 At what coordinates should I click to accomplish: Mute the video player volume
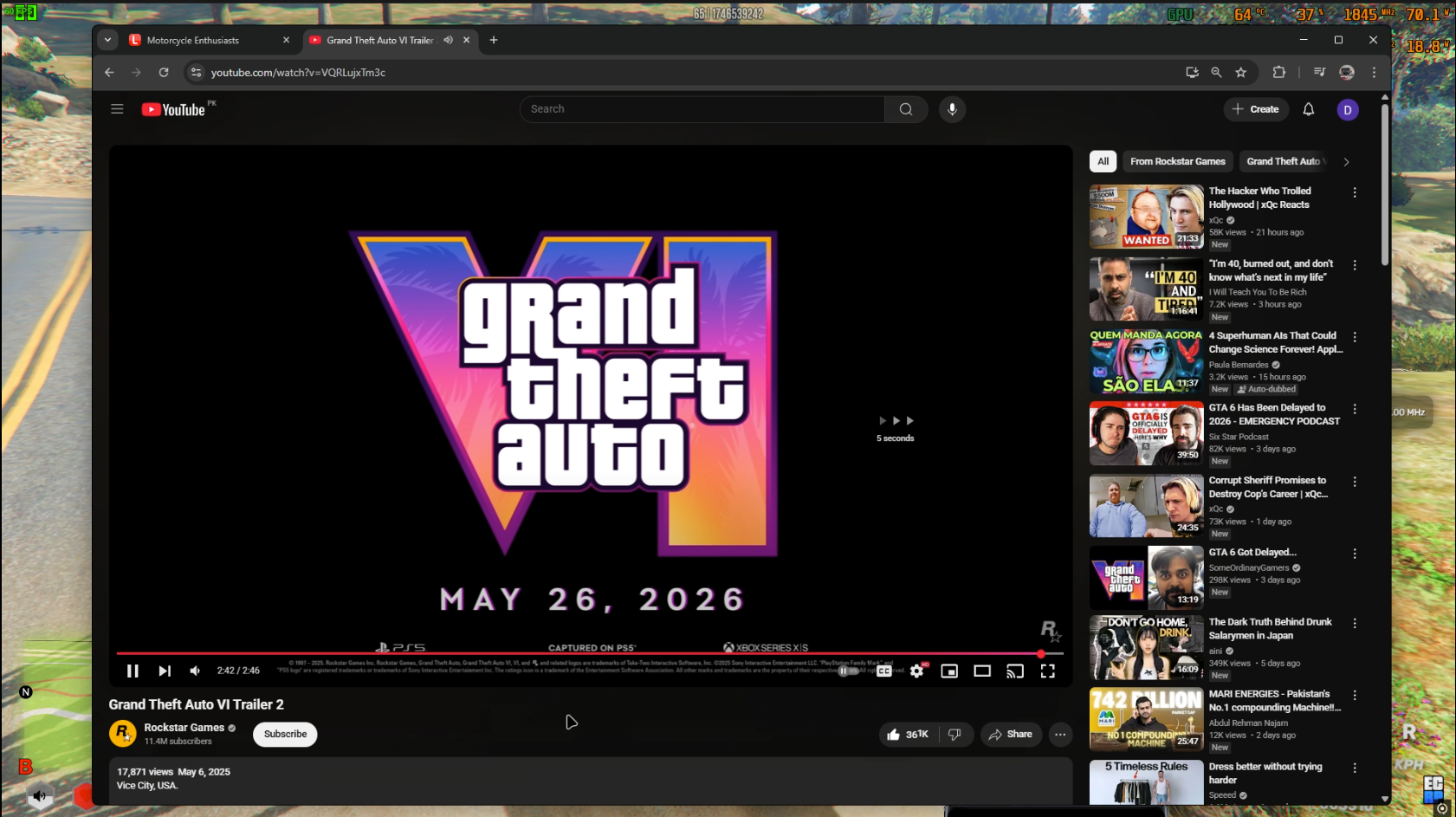pos(196,671)
